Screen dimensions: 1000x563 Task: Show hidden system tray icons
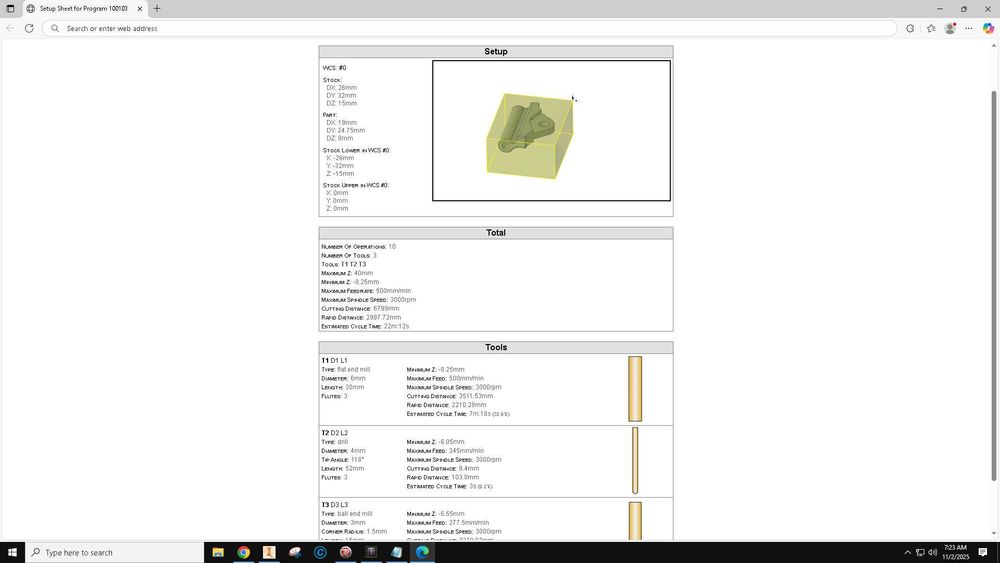(x=908, y=552)
